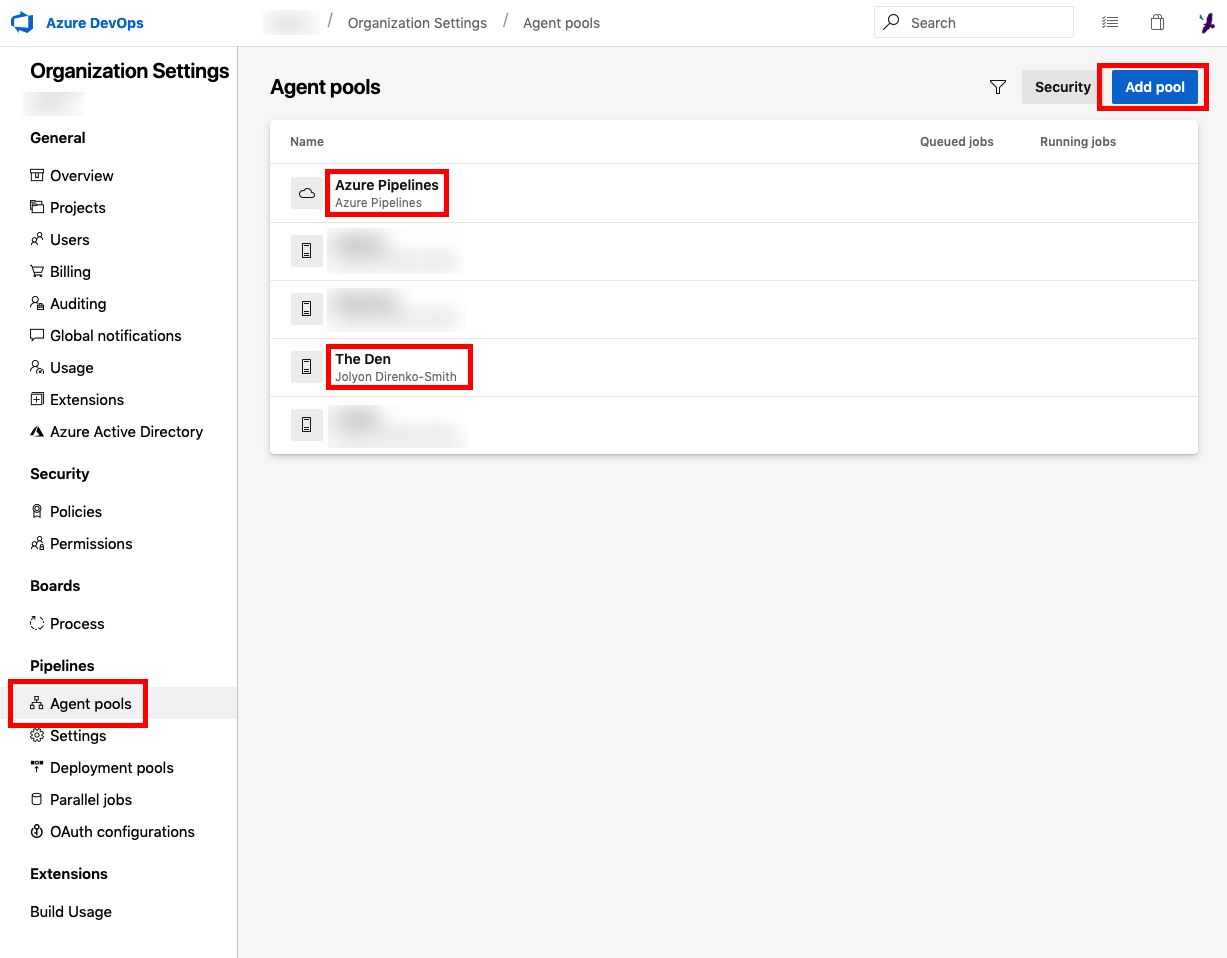Open the work items list icon
This screenshot has width=1227, height=958.
click(1110, 22)
